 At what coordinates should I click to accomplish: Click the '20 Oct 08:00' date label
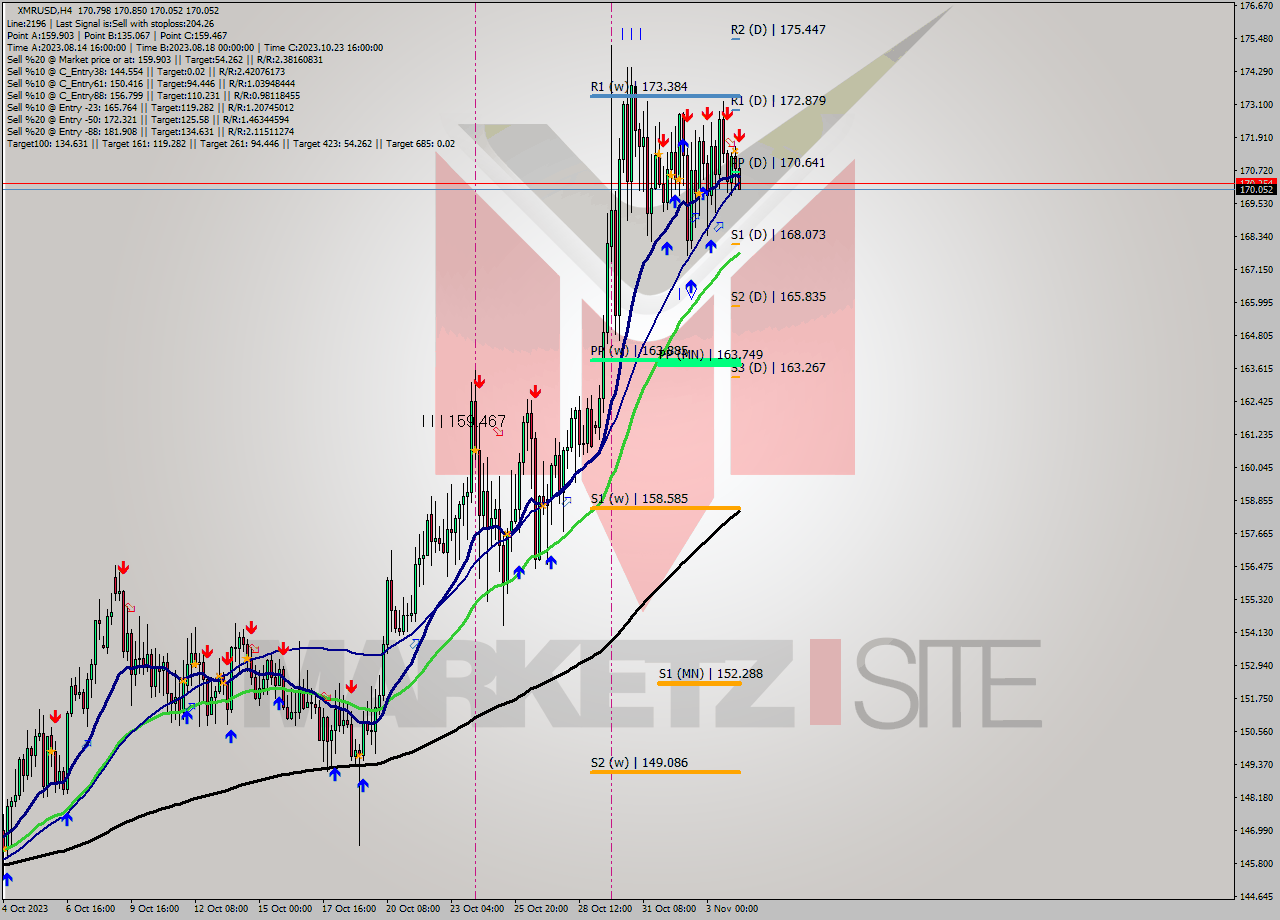click(x=413, y=909)
